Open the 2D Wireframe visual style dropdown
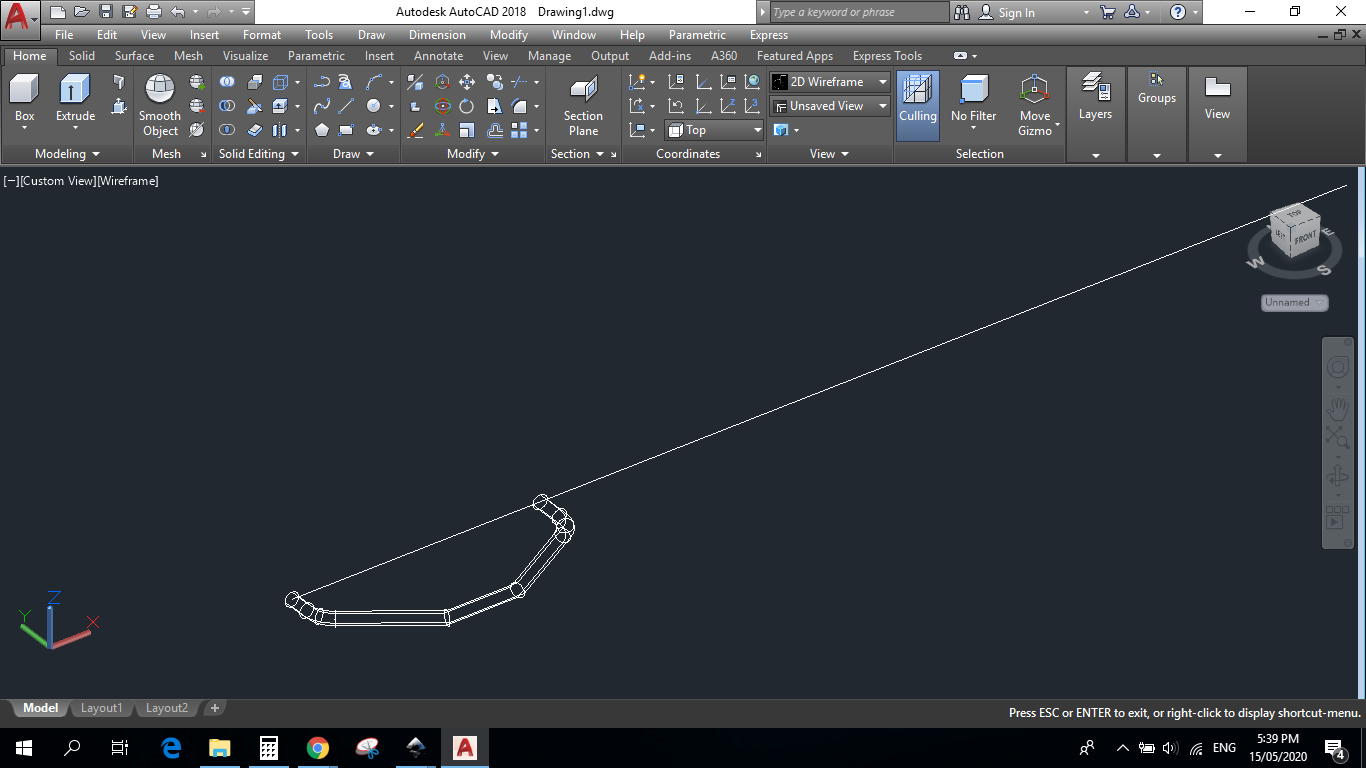The height and width of the screenshot is (768, 1366). point(830,82)
